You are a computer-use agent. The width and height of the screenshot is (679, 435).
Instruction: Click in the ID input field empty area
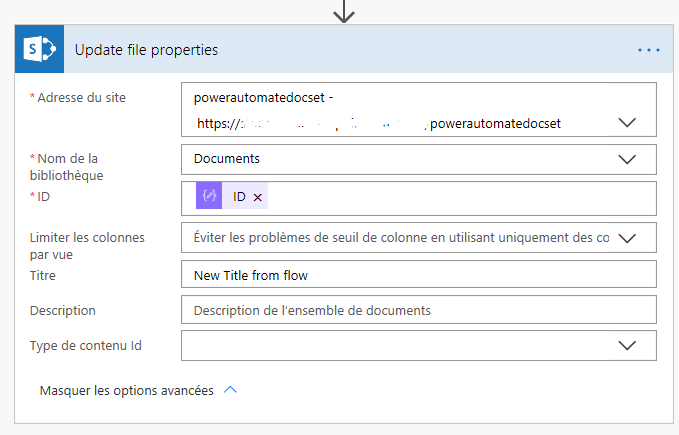459,198
